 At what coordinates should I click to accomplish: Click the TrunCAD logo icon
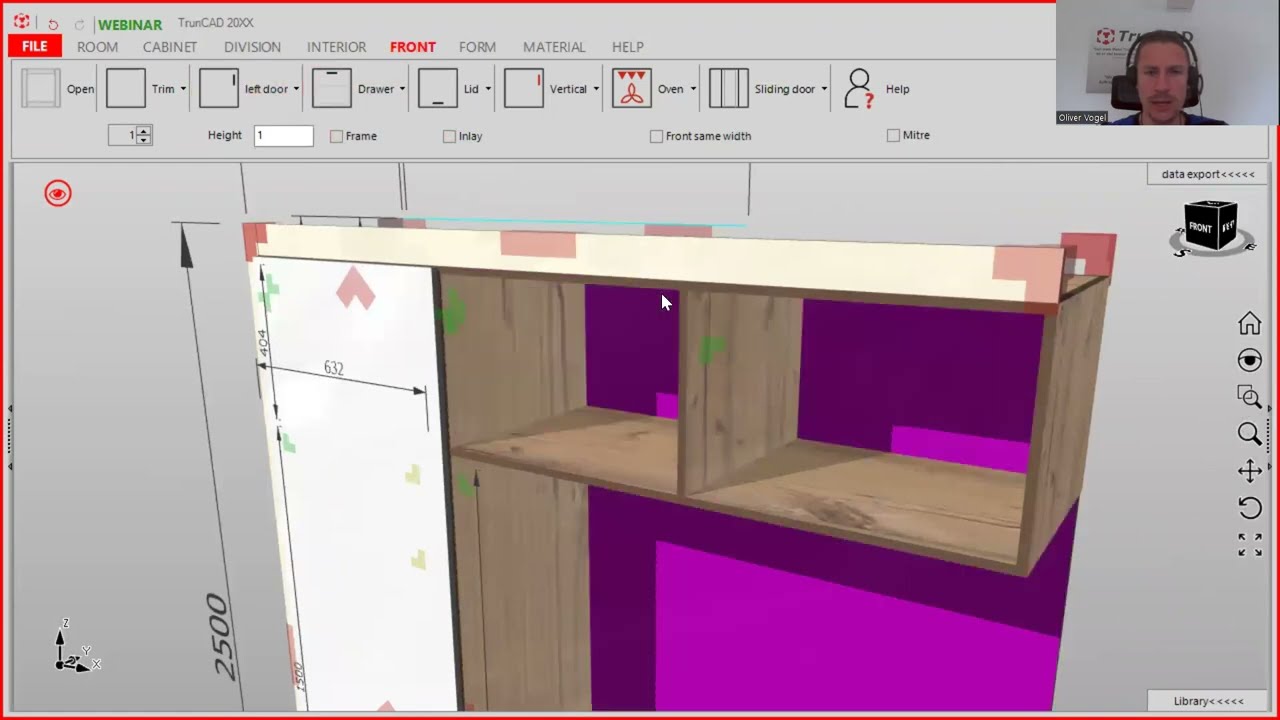click(22, 22)
